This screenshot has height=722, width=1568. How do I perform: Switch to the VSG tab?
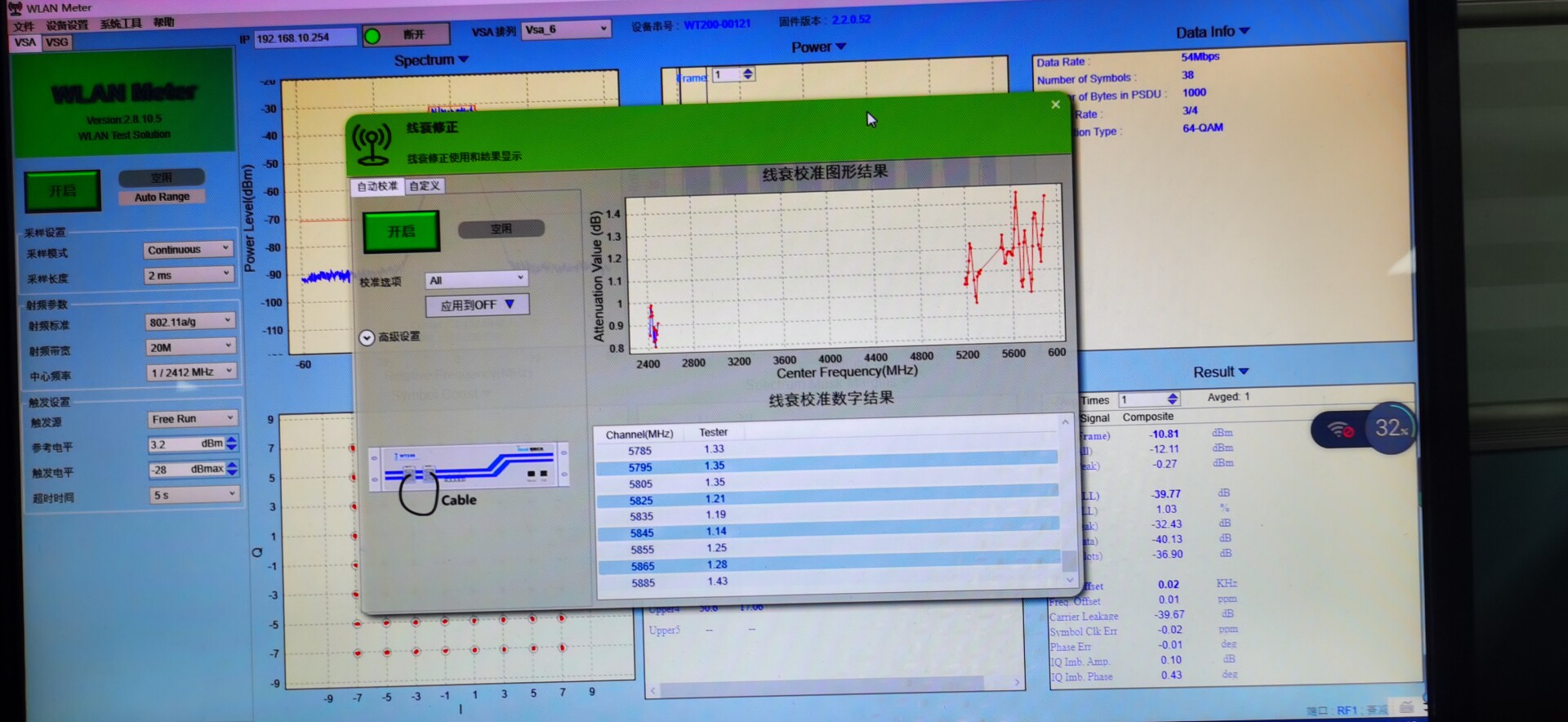[x=57, y=42]
